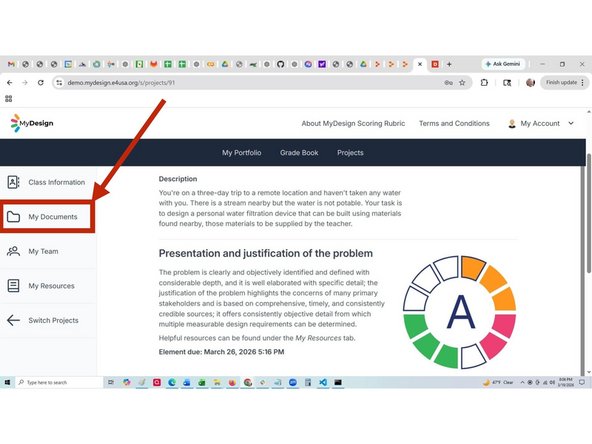Select the top orange wheel segment
The height and width of the screenshot is (444, 592).
point(473,267)
